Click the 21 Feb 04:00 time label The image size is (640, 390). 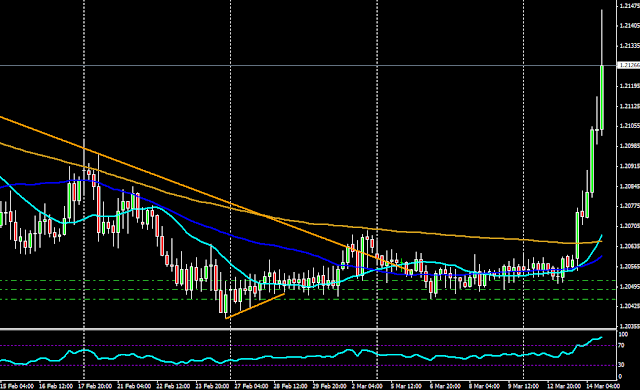[134, 386]
